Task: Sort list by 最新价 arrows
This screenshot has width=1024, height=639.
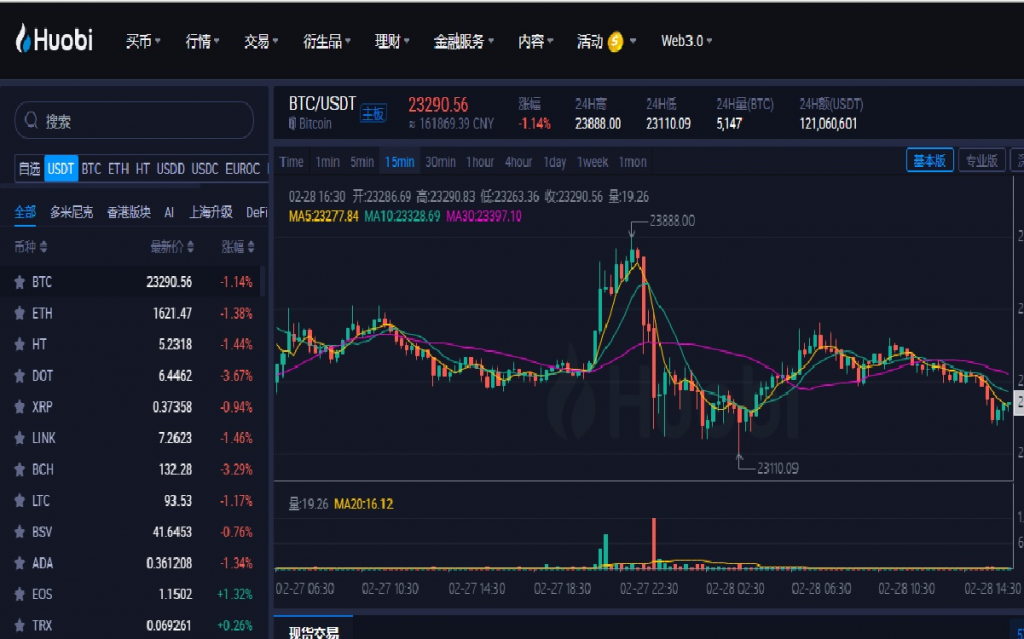Action: coord(191,247)
